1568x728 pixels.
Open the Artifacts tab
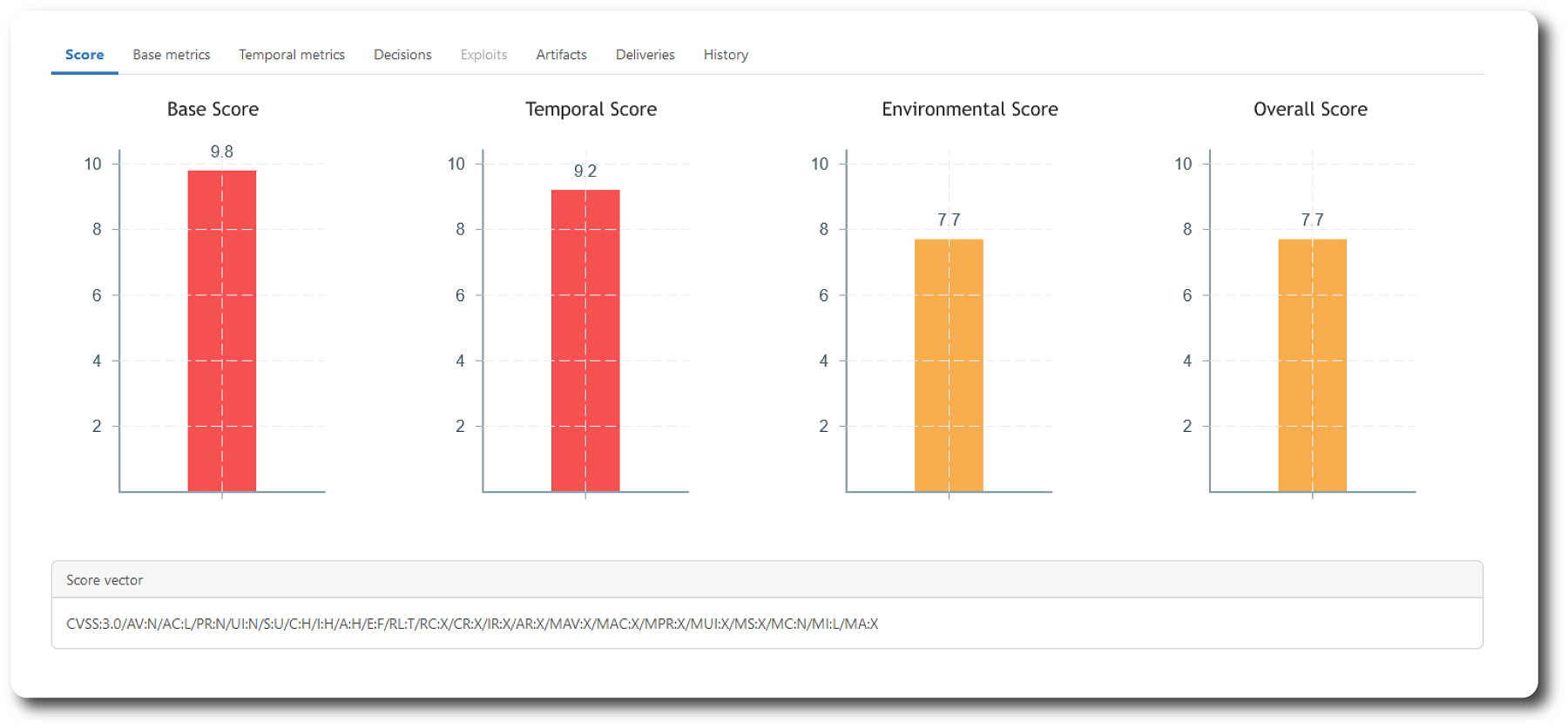pyautogui.click(x=561, y=55)
